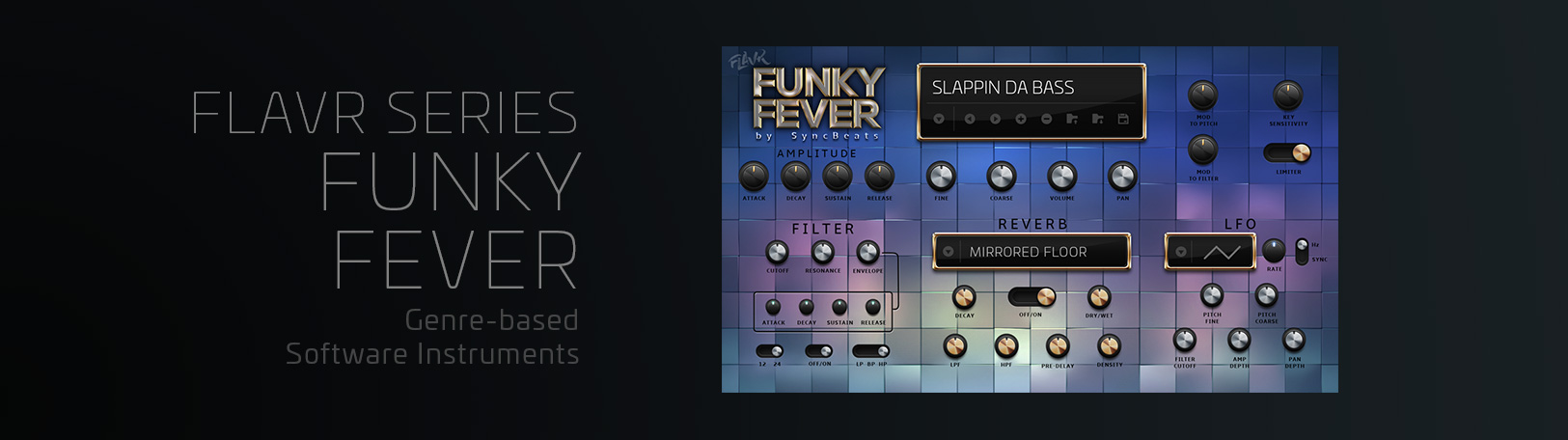Click the Reverb Density knob
This screenshot has height=440, width=1568.
[x=1110, y=346]
